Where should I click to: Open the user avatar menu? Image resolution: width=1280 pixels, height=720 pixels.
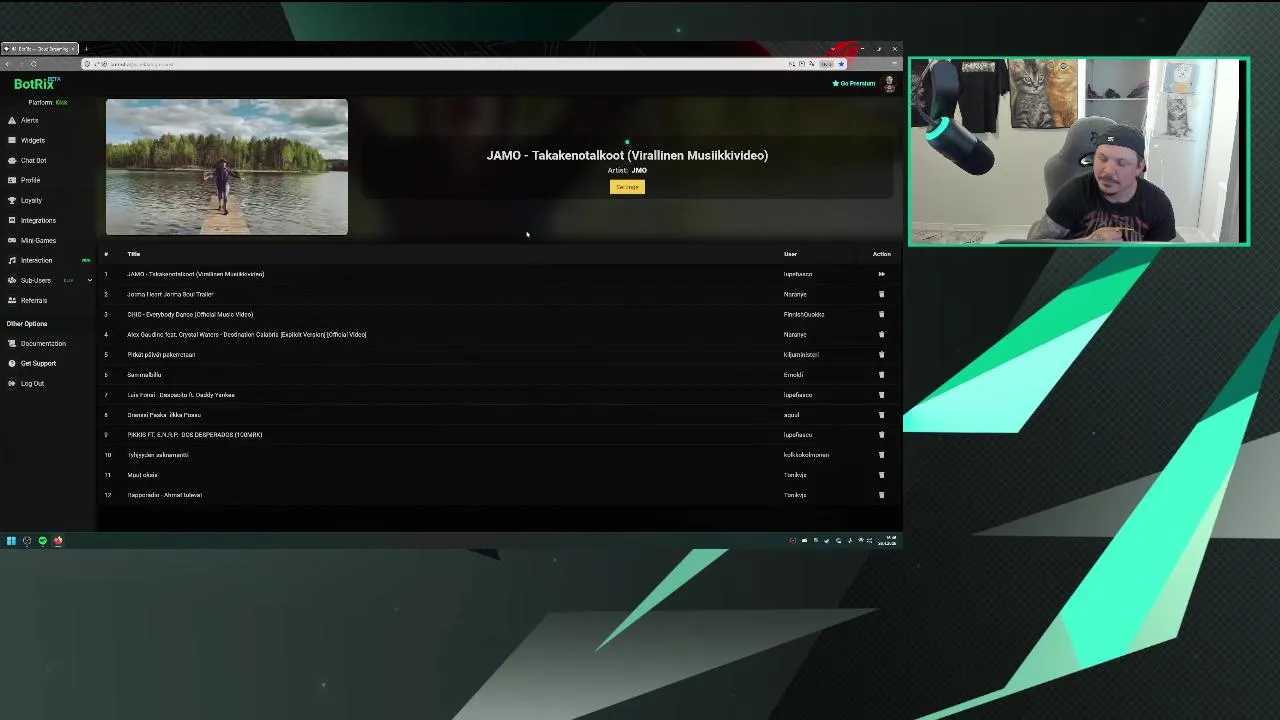tap(889, 84)
